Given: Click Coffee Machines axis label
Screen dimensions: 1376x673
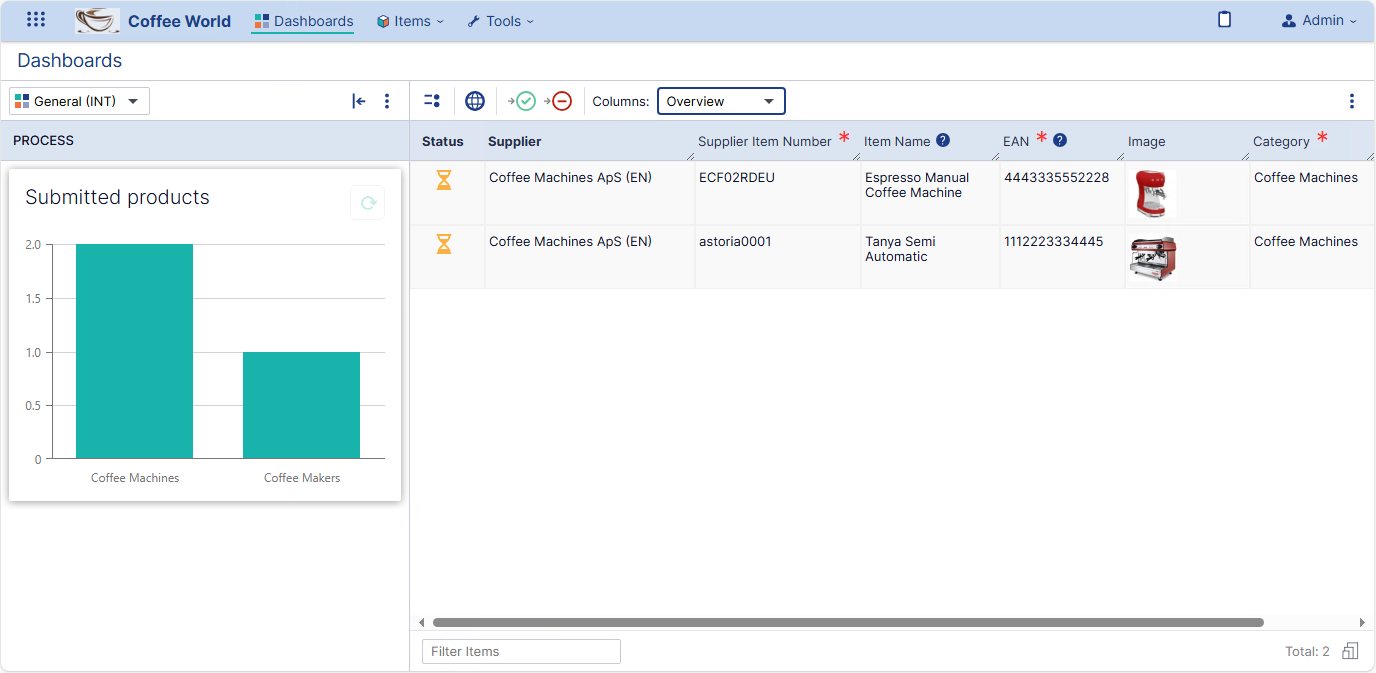Looking at the screenshot, I should pos(135,478).
